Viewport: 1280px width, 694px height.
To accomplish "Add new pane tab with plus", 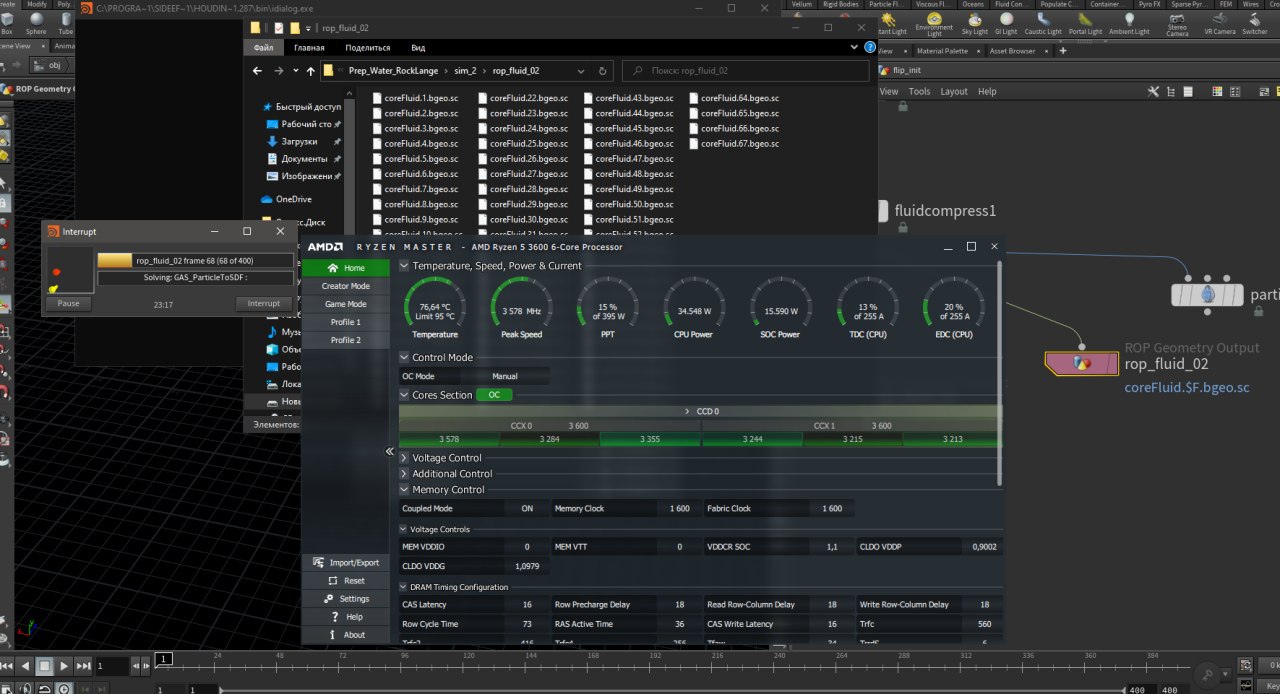I will pos(1063,50).
